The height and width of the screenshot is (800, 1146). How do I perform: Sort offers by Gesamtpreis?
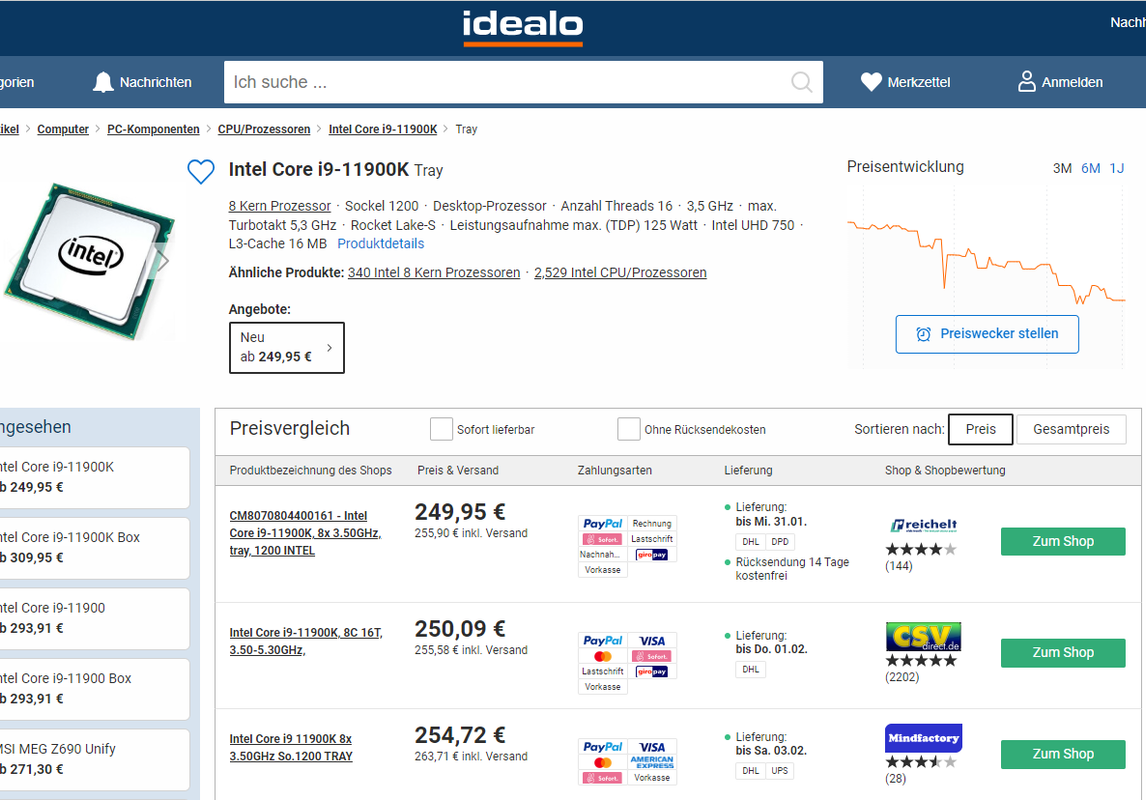pos(1071,429)
